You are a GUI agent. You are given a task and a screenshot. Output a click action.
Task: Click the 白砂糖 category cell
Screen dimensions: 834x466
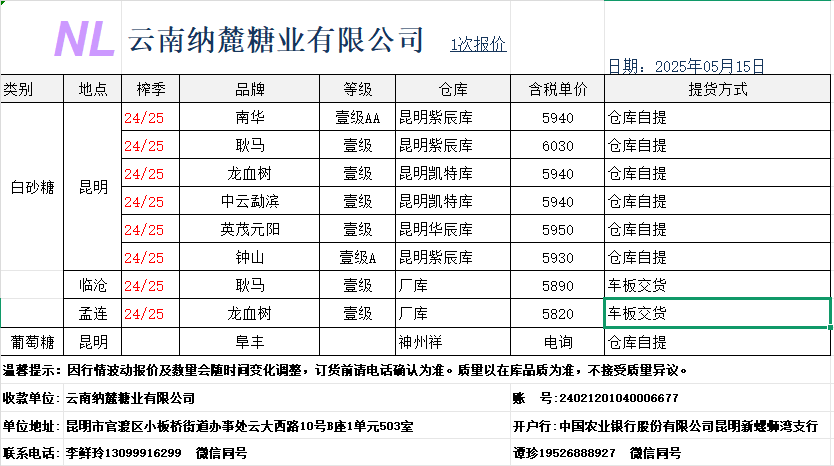pyautogui.click(x=32, y=187)
